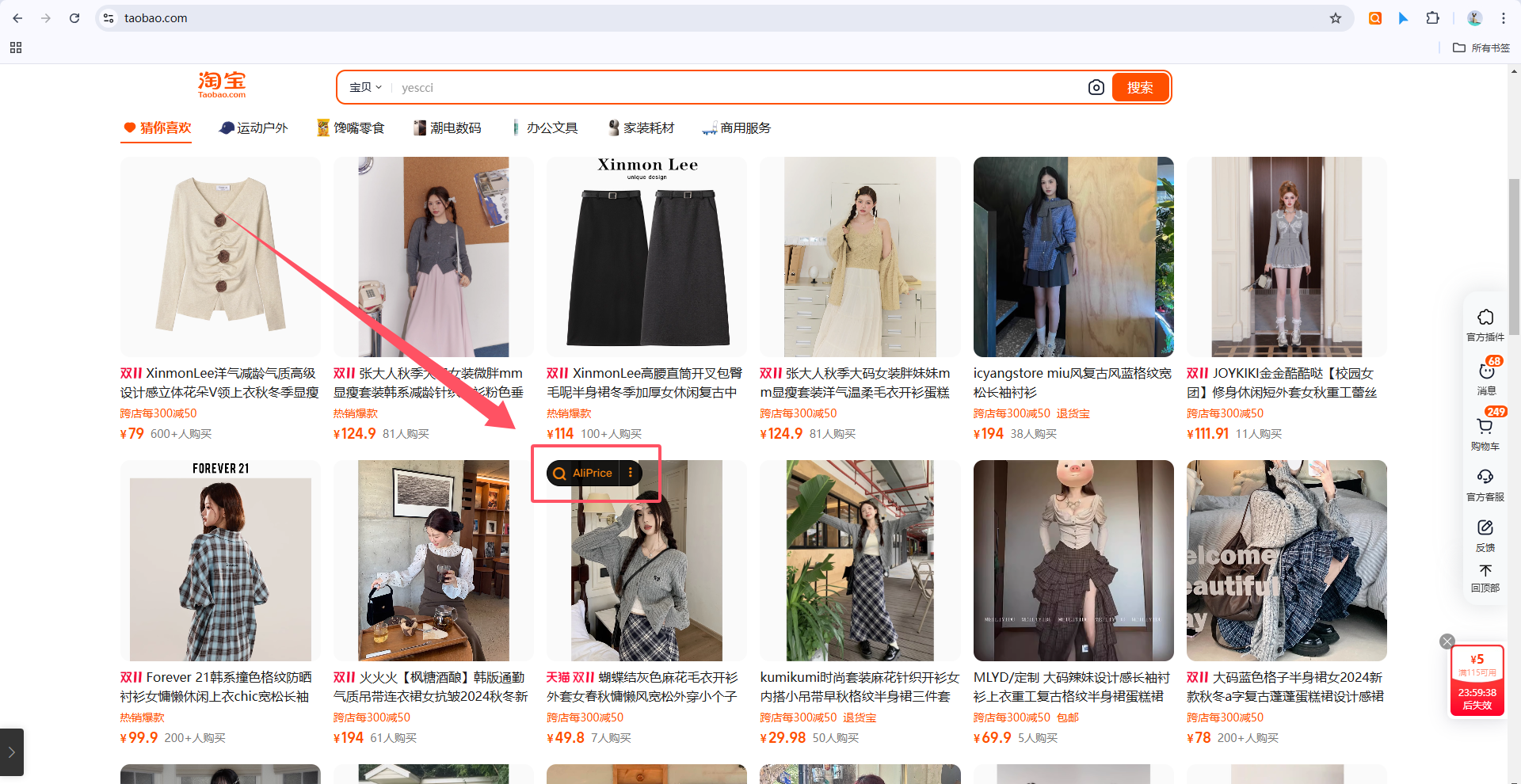Open the icyangstore blue plaid shirt image
Viewport: 1521px width, 784px height.
point(1073,257)
